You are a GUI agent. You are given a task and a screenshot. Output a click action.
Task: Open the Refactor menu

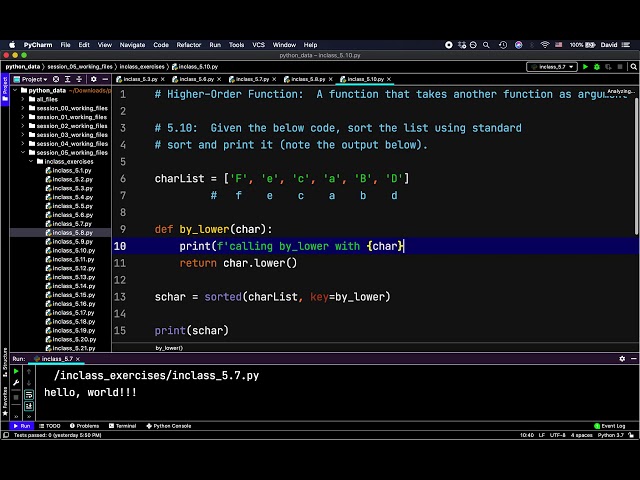189,45
